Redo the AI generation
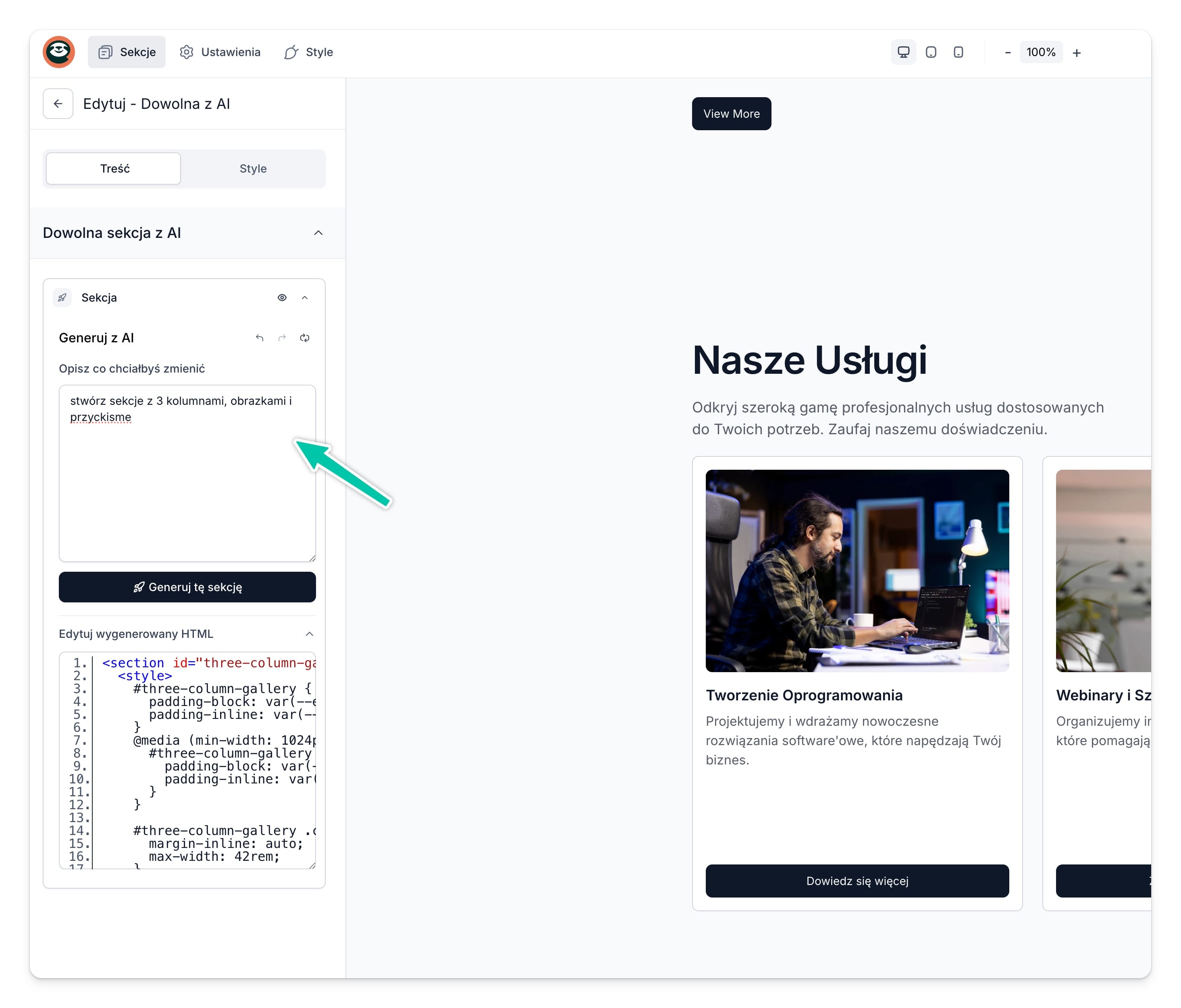This screenshot has width=1181, height=1008. coord(282,338)
